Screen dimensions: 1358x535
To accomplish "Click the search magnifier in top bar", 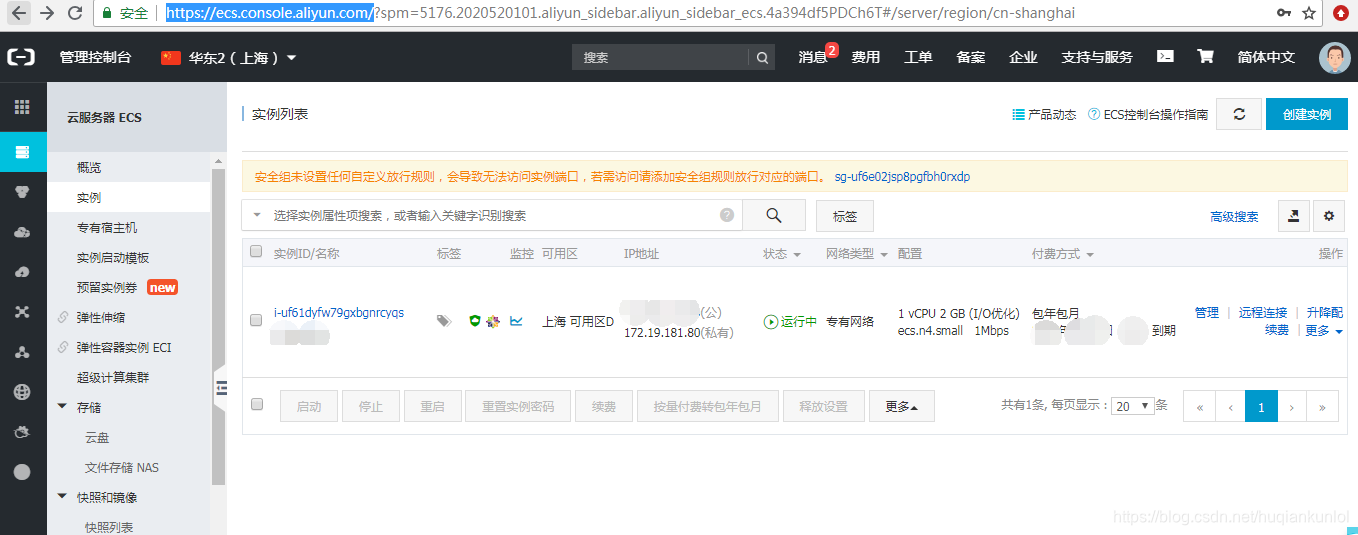I will tap(762, 58).
